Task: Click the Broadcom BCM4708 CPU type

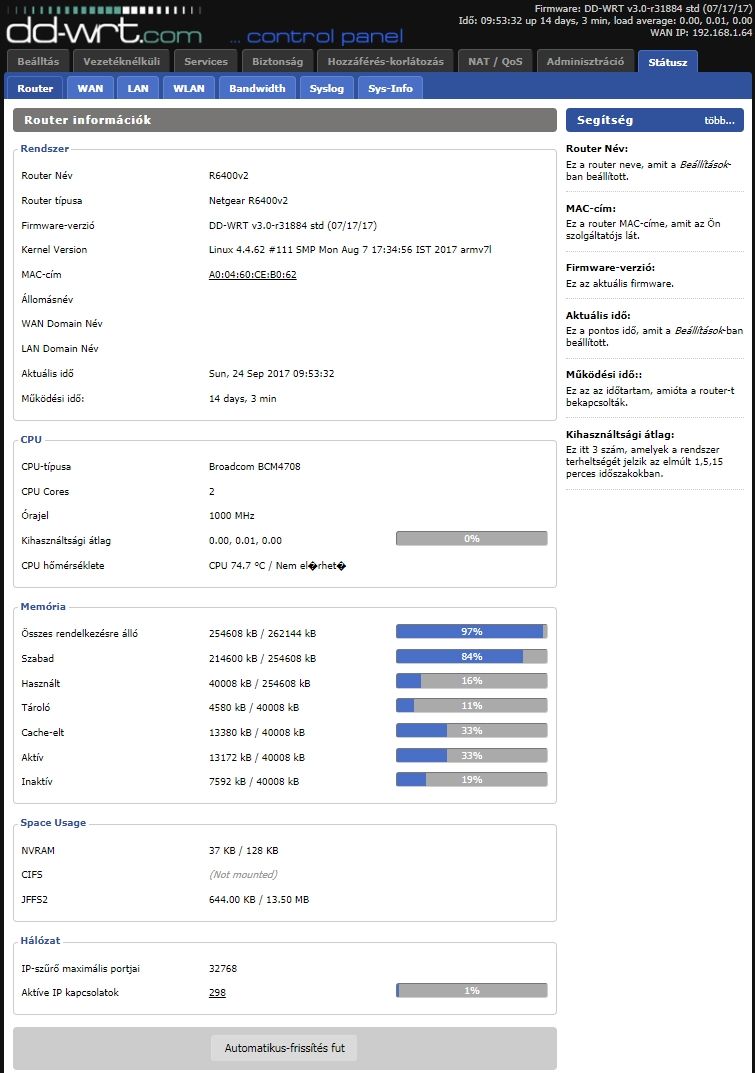Action: coord(255,467)
